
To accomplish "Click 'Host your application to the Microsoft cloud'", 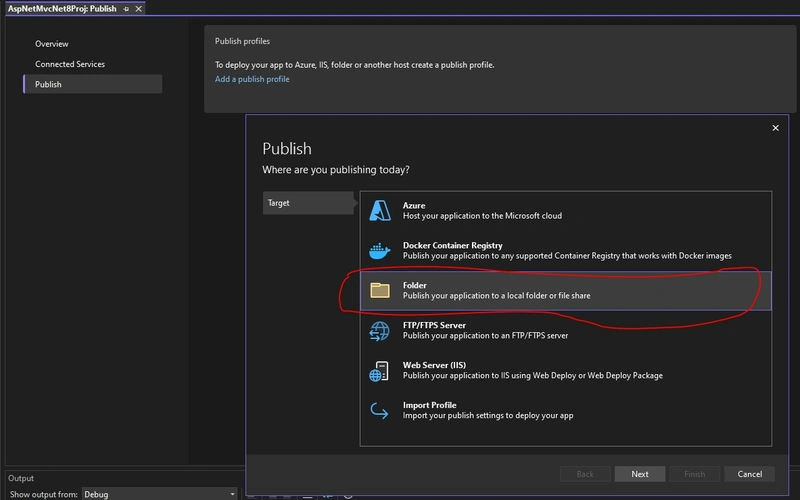I will click(x=482, y=216).
